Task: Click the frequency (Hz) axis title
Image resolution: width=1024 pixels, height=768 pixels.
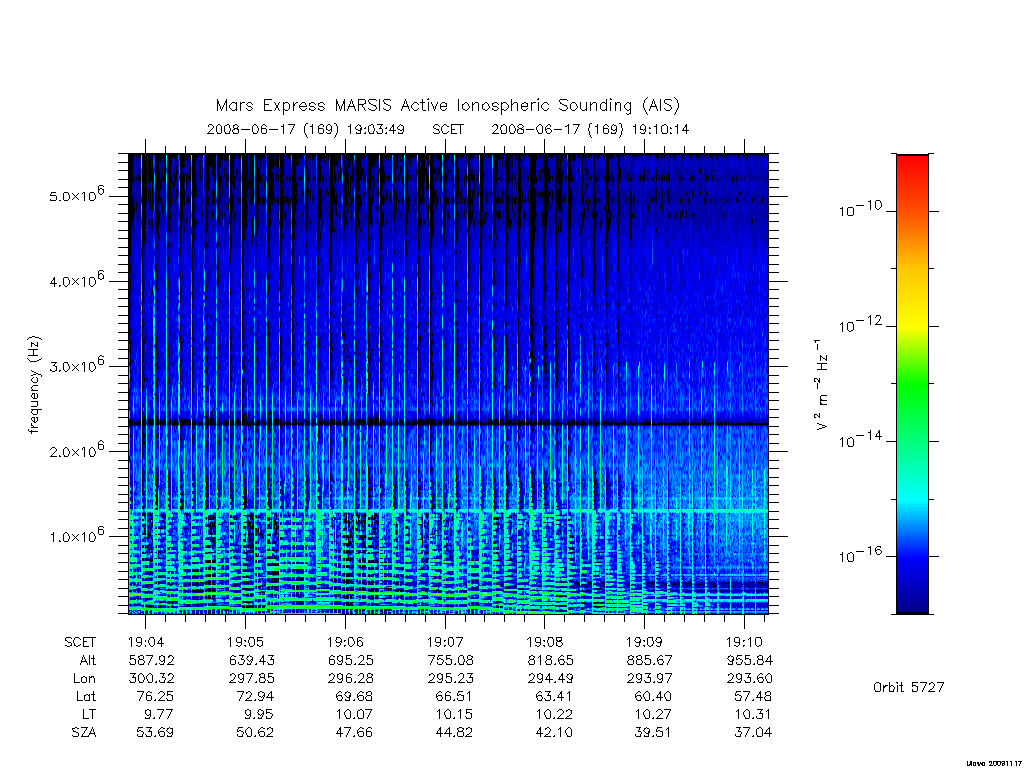Action: (34, 385)
